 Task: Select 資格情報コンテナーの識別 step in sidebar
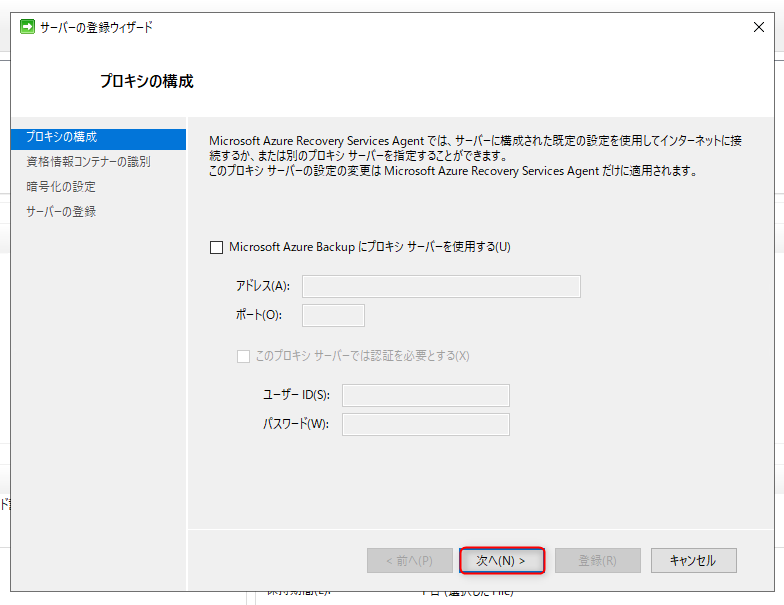[x=88, y=162]
